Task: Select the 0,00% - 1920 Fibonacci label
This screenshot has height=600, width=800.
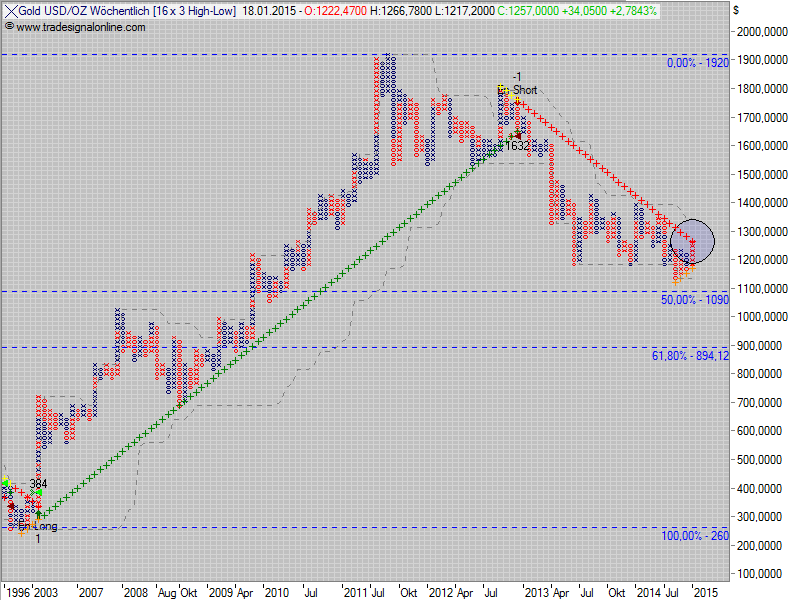Action: pos(697,63)
